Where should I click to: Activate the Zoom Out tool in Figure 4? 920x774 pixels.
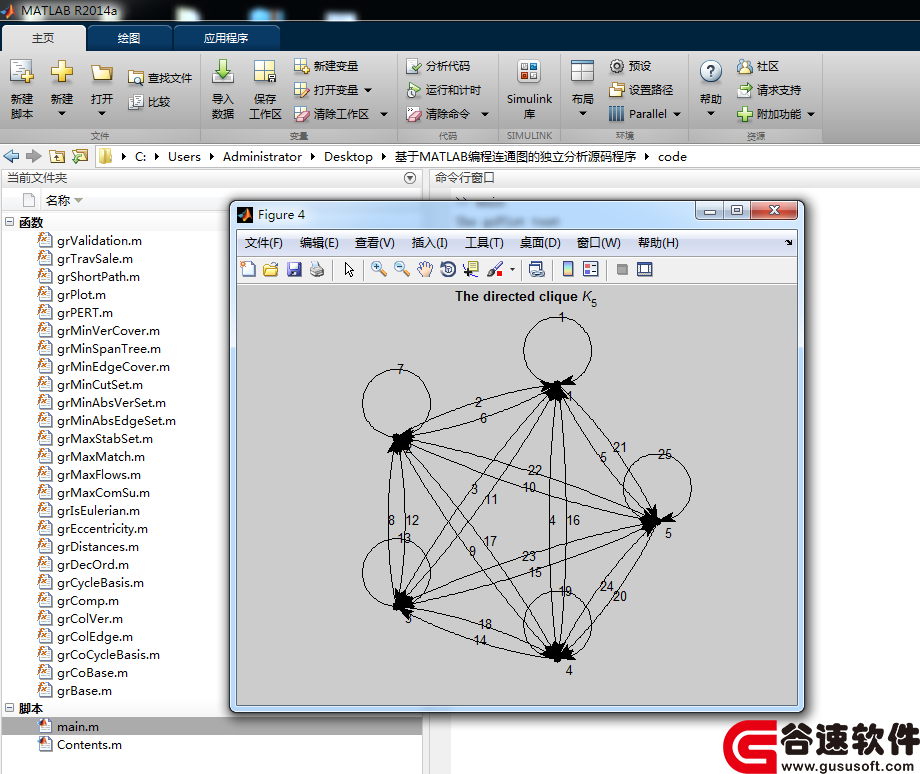coord(402,269)
